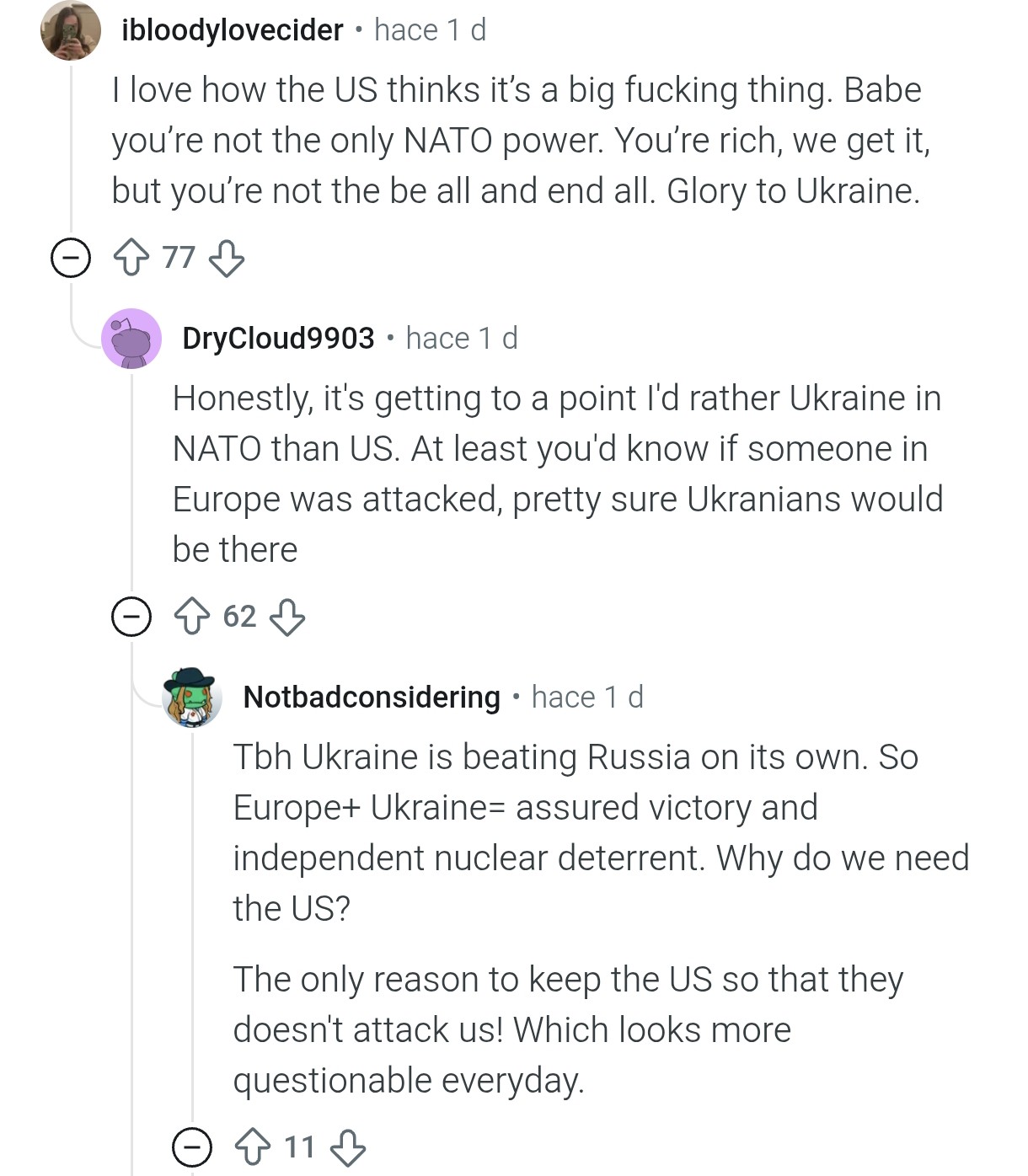The height and width of the screenshot is (1176, 1028).
Task: Collapse Notbadconsidering's reply thread
Action: coord(192,1147)
